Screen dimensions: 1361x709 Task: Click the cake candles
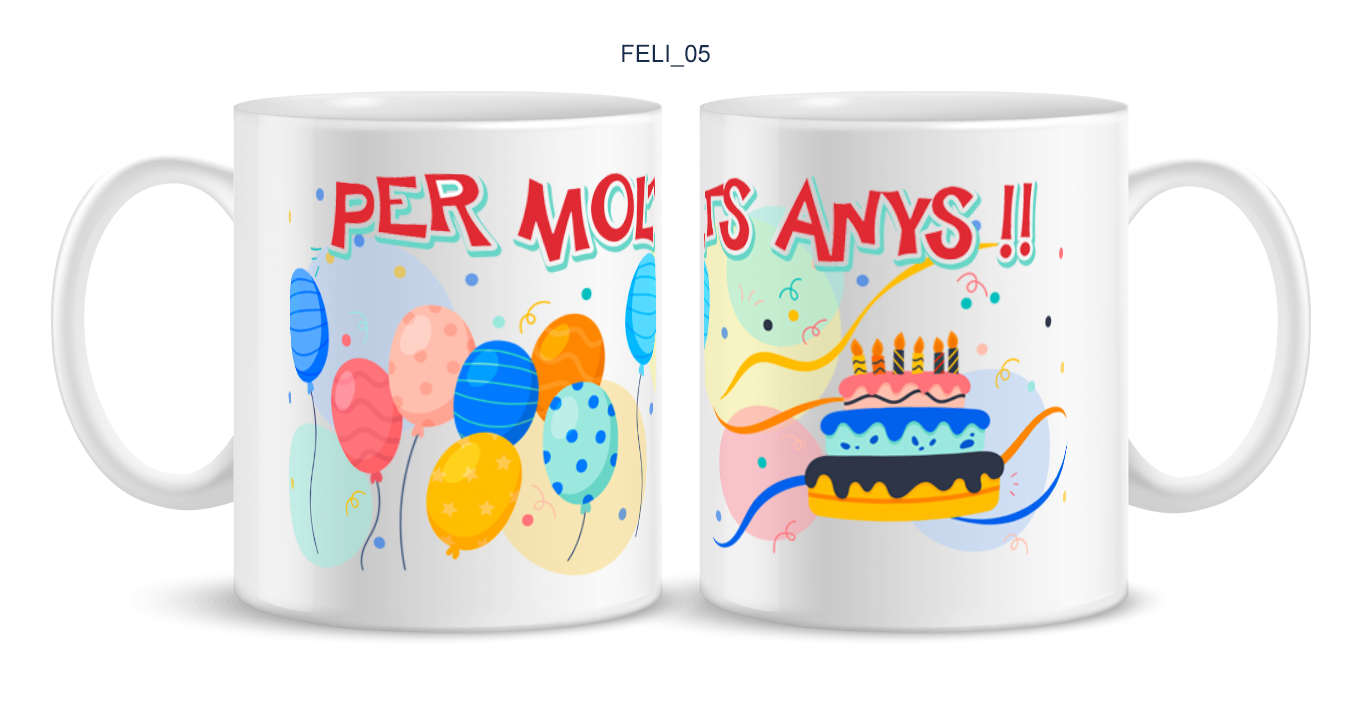pos(905,353)
